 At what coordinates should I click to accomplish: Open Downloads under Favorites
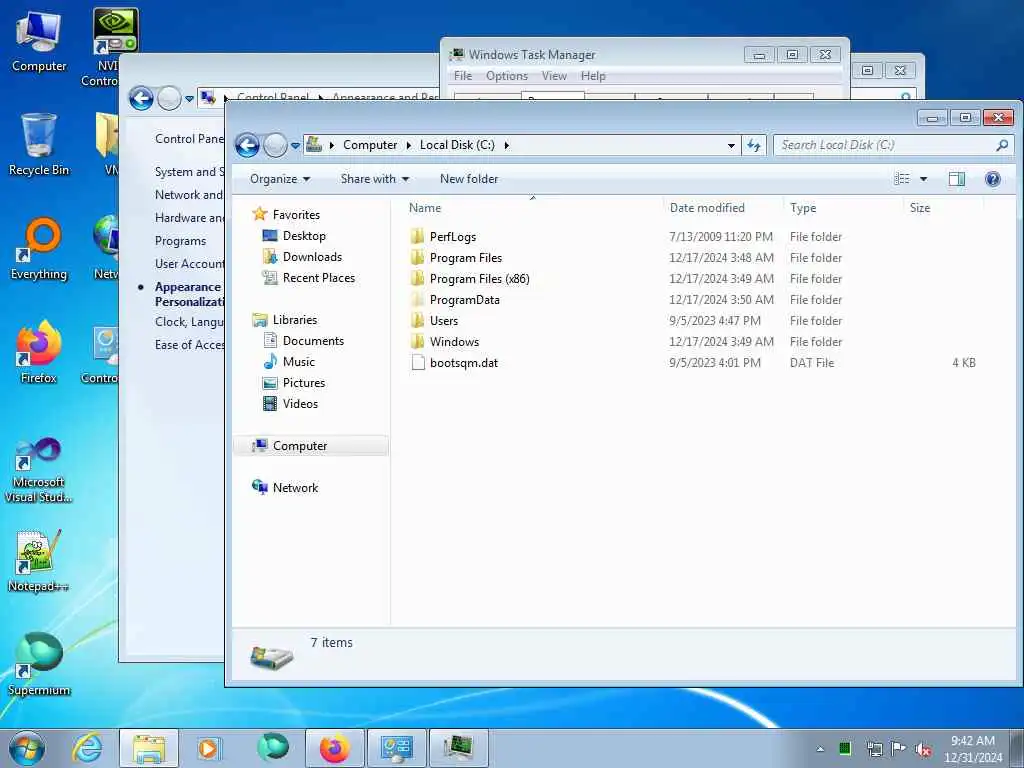click(312, 257)
